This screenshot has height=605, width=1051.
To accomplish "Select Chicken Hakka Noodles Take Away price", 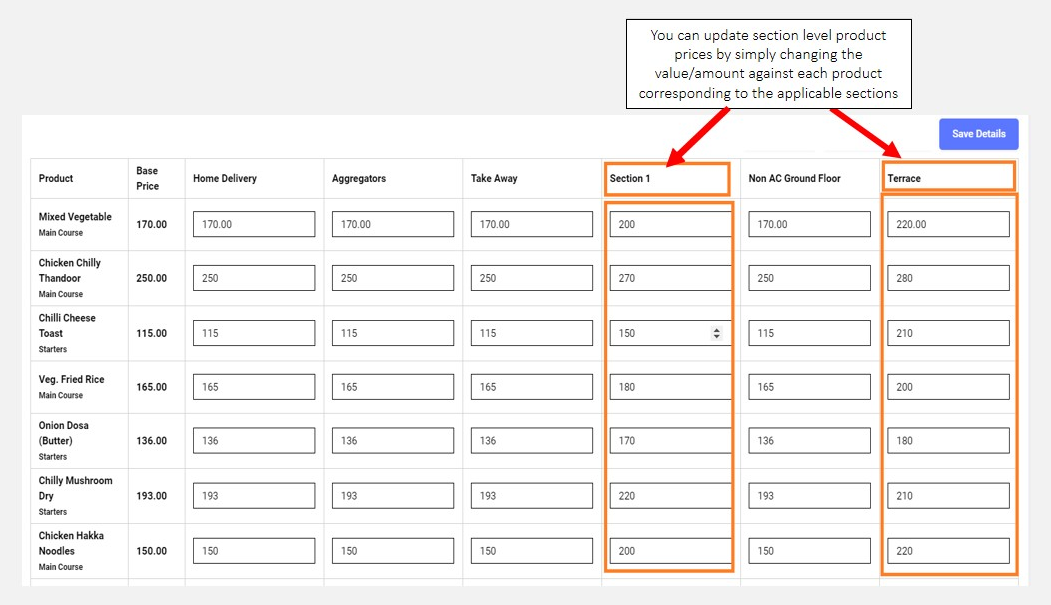I will click(x=532, y=551).
